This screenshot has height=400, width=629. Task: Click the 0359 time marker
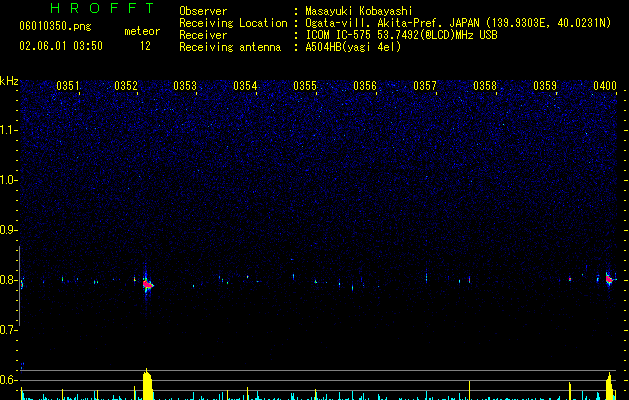click(x=545, y=86)
